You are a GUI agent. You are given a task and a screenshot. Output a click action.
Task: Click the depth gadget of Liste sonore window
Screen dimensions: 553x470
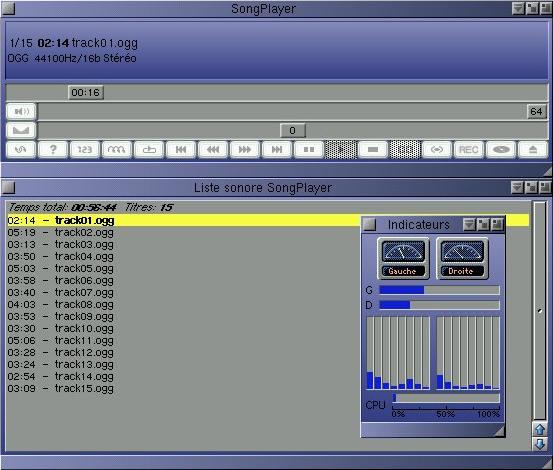pyautogui.click(x=545, y=188)
